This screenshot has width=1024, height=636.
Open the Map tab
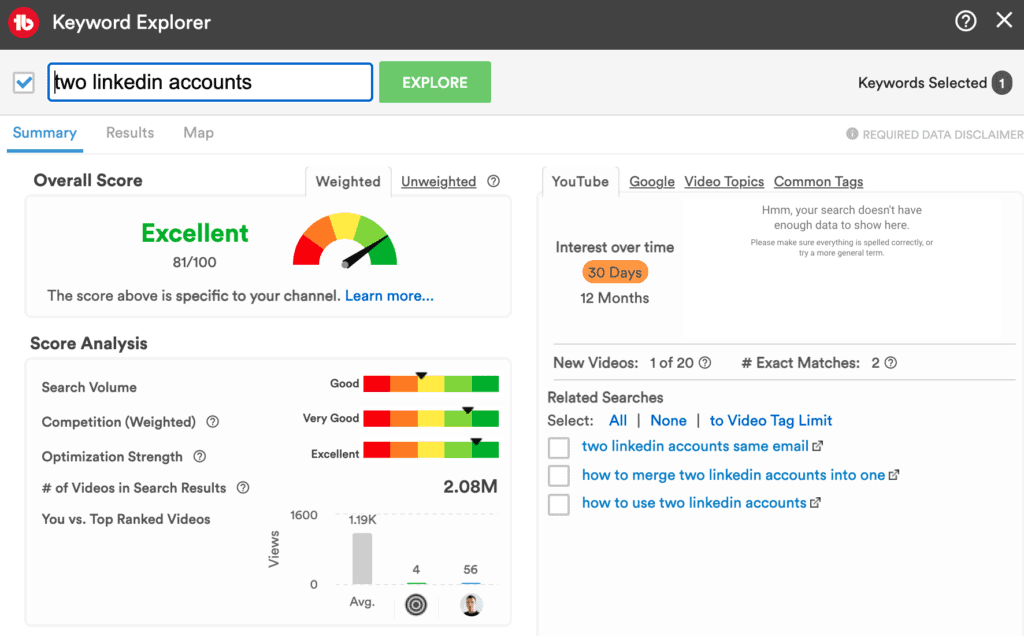coord(199,133)
